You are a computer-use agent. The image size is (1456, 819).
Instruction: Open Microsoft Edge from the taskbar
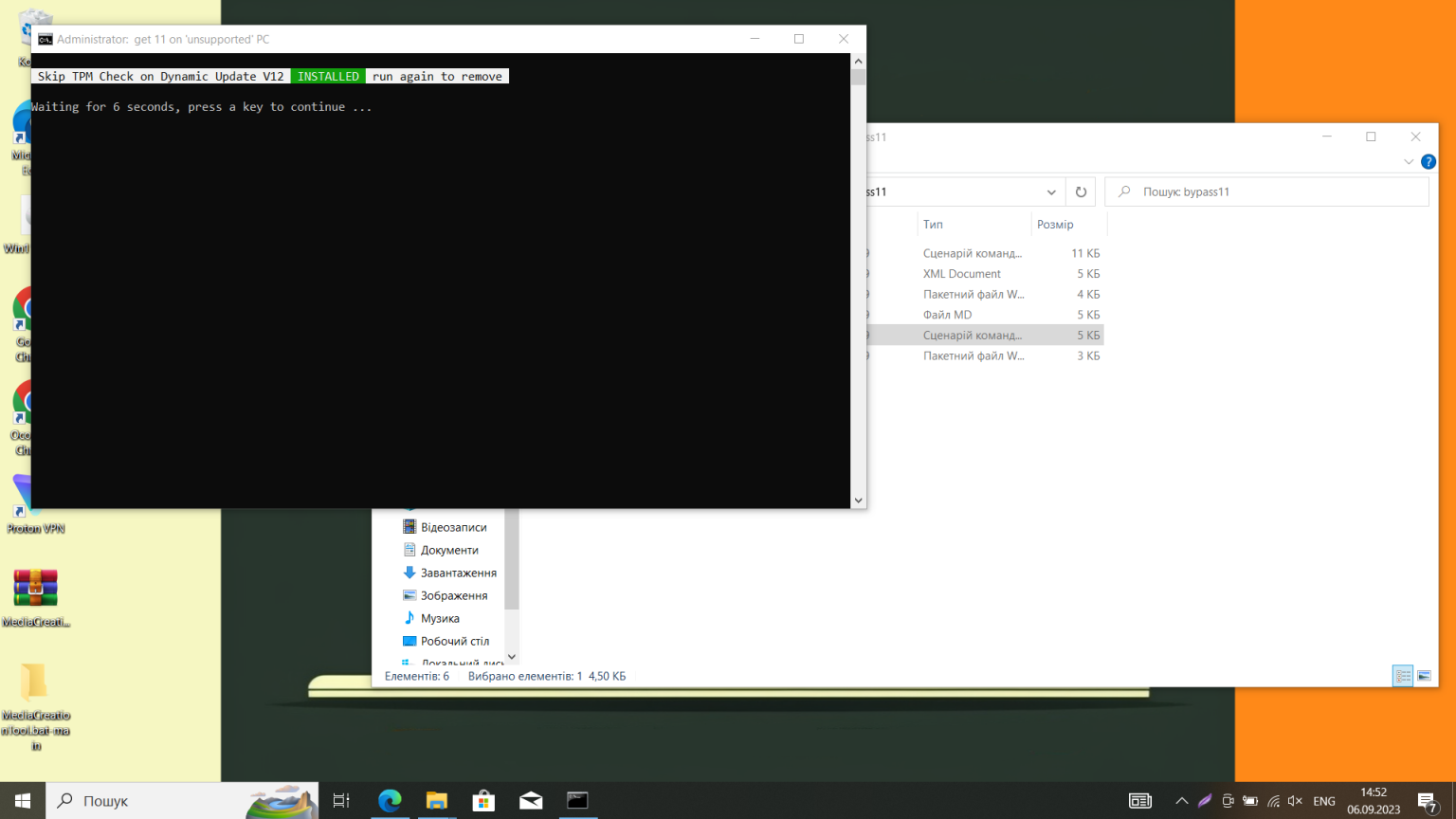(x=390, y=801)
